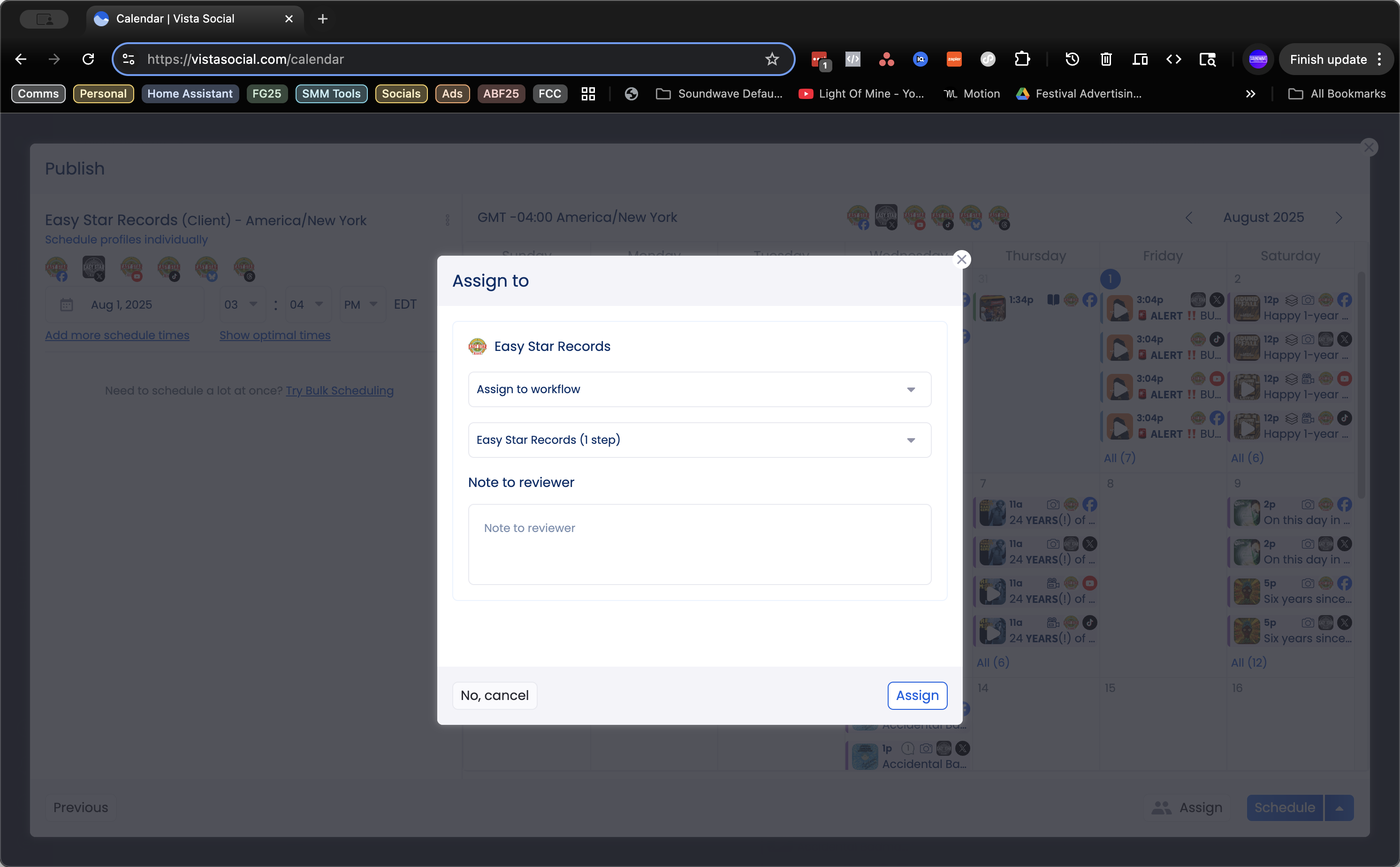Select the X (Twitter) profile icon
Image resolution: width=1400 pixels, height=867 pixels.
tap(95, 268)
